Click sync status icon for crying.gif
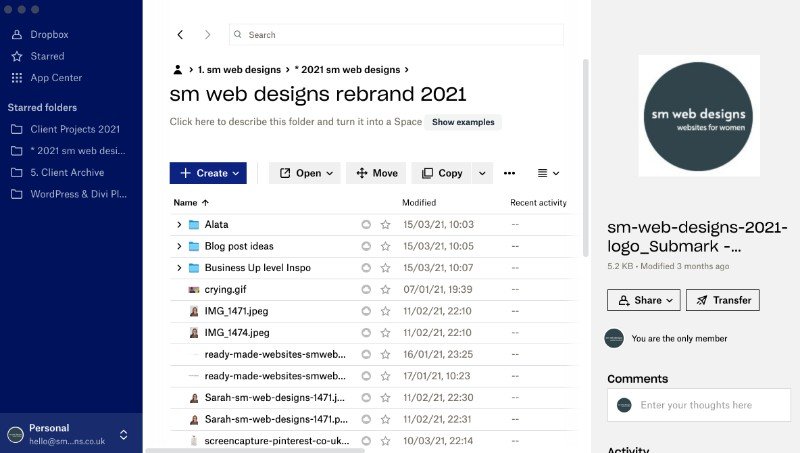Viewport: 800px width, 453px height. coord(366,289)
